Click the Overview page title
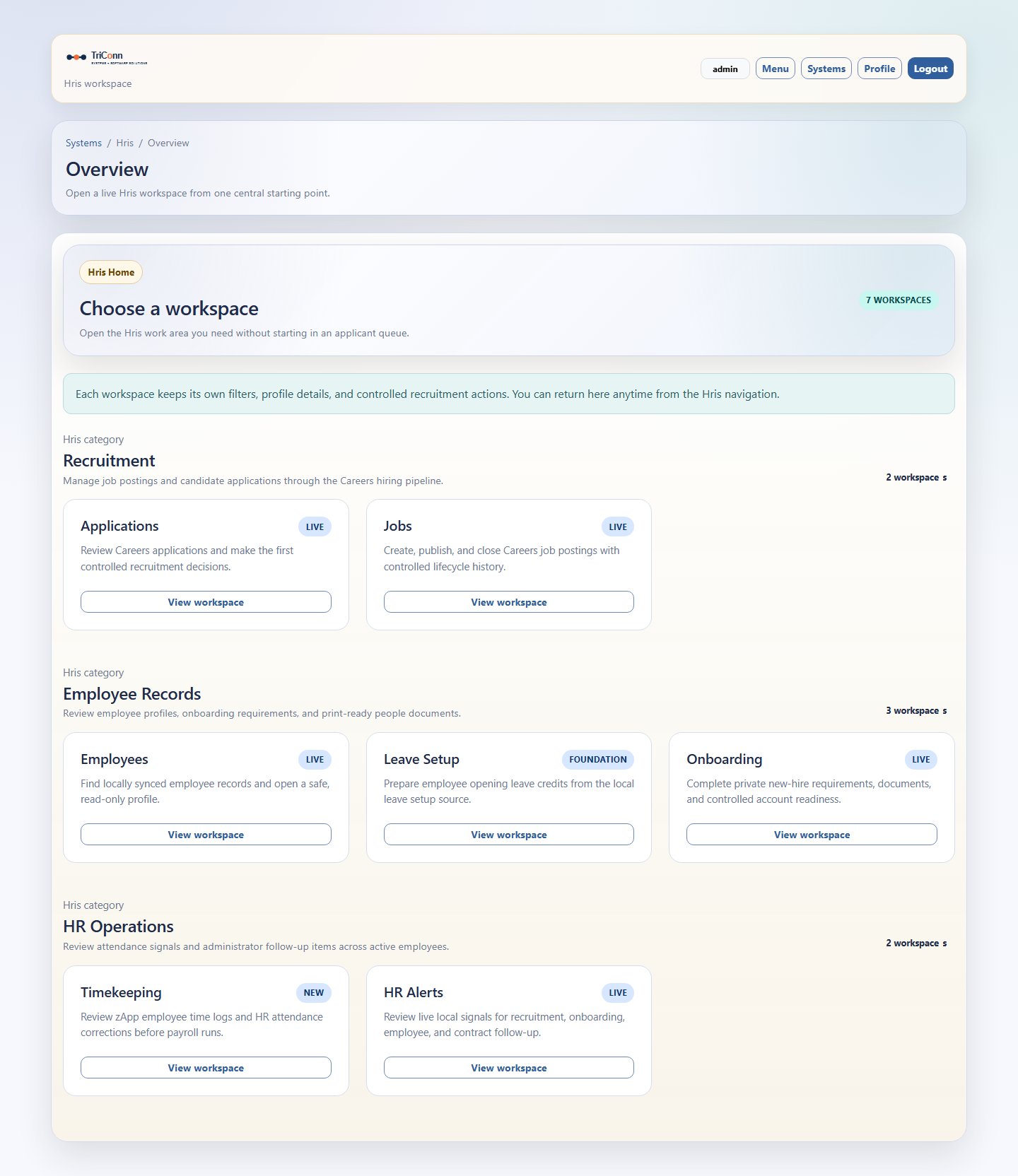 107,170
